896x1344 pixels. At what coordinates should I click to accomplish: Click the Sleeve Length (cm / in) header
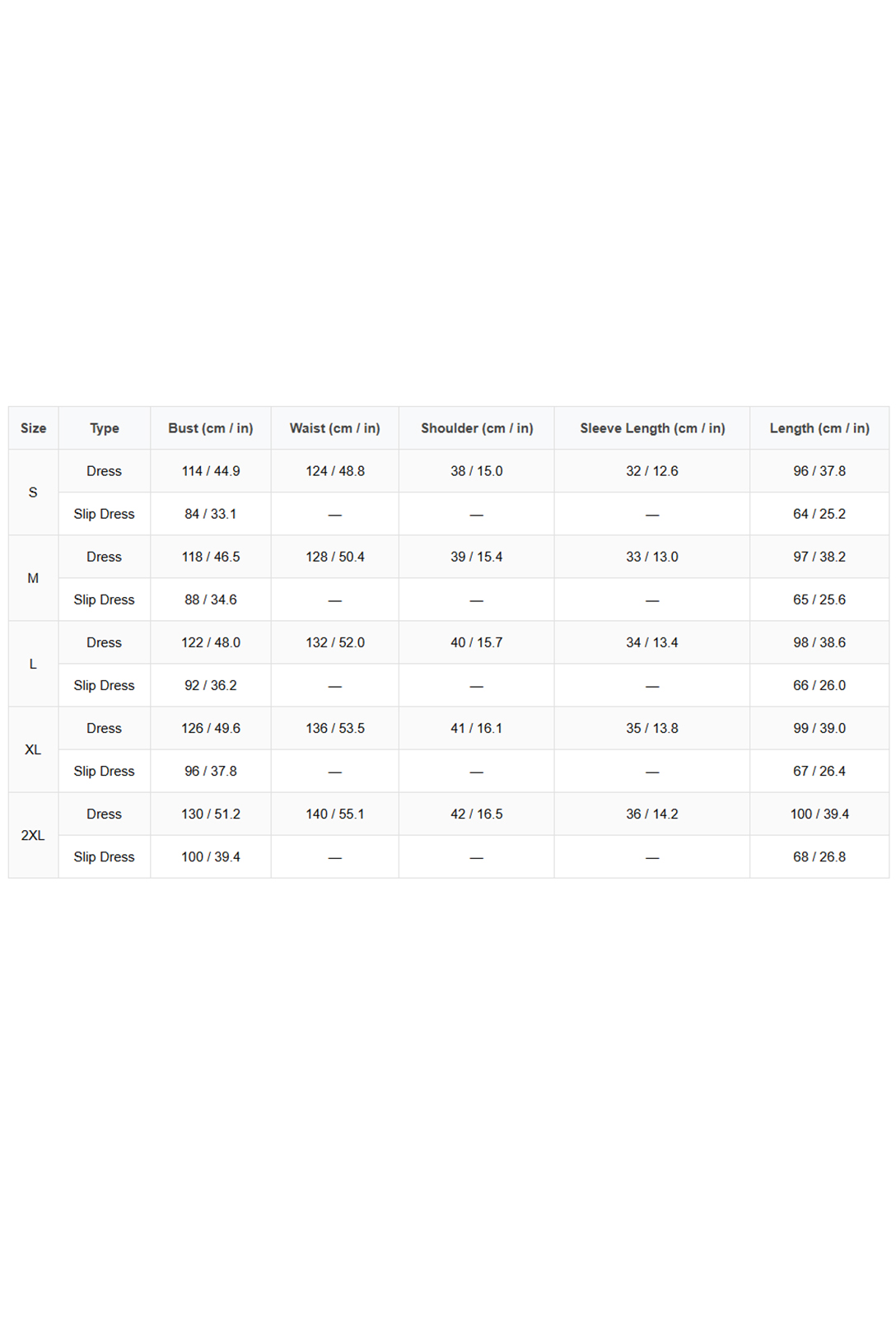pos(652,428)
